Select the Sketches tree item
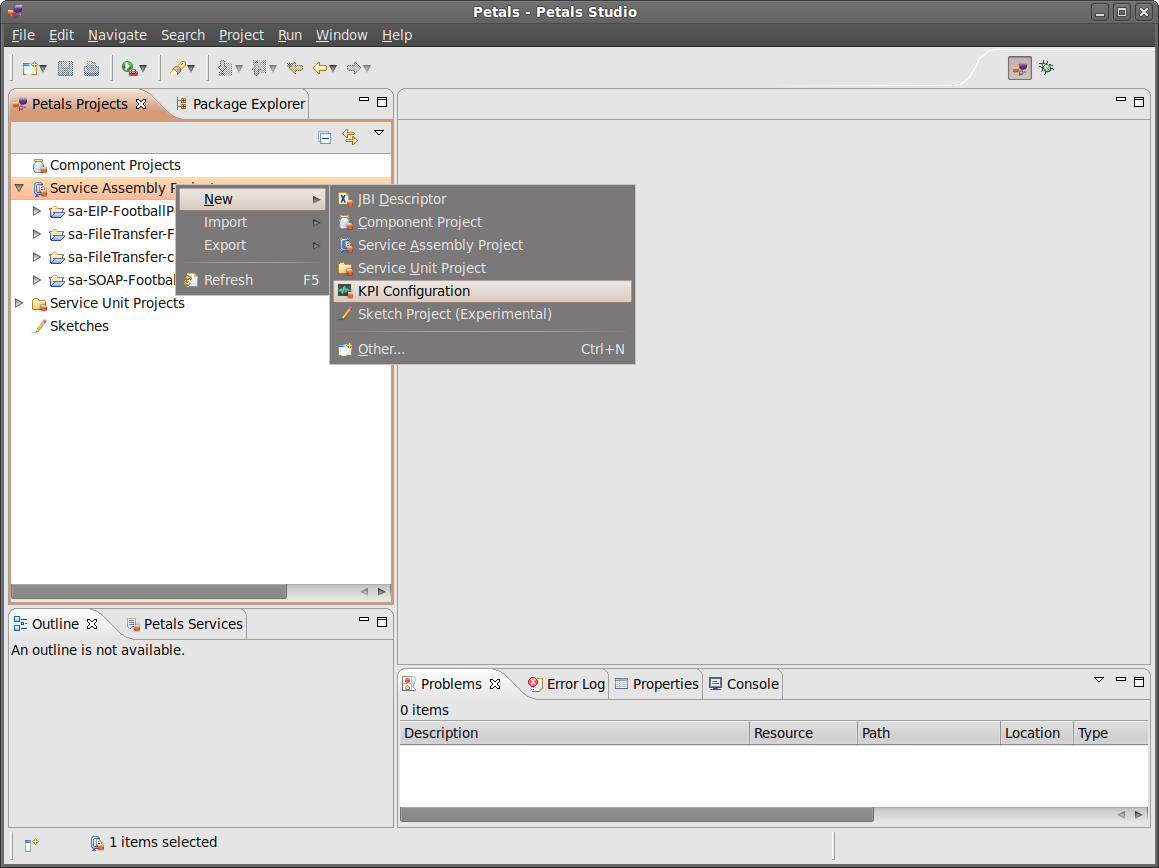The height and width of the screenshot is (868, 1159). point(79,326)
